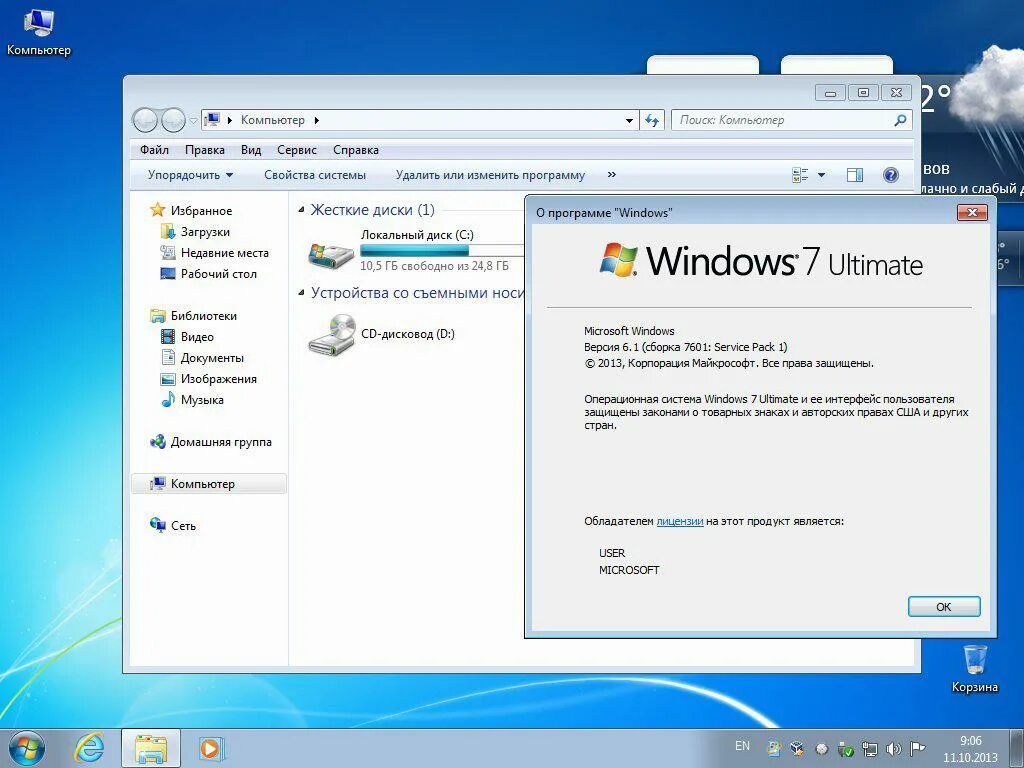This screenshot has height=768, width=1024.
Task: Open Explorer help question-mark icon
Action: click(x=891, y=174)
